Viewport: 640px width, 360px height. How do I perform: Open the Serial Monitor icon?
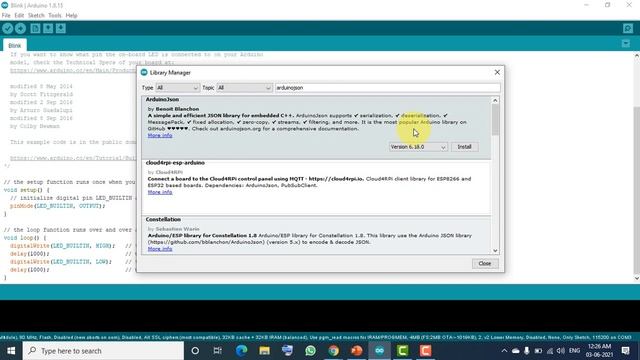coord(628,28)
